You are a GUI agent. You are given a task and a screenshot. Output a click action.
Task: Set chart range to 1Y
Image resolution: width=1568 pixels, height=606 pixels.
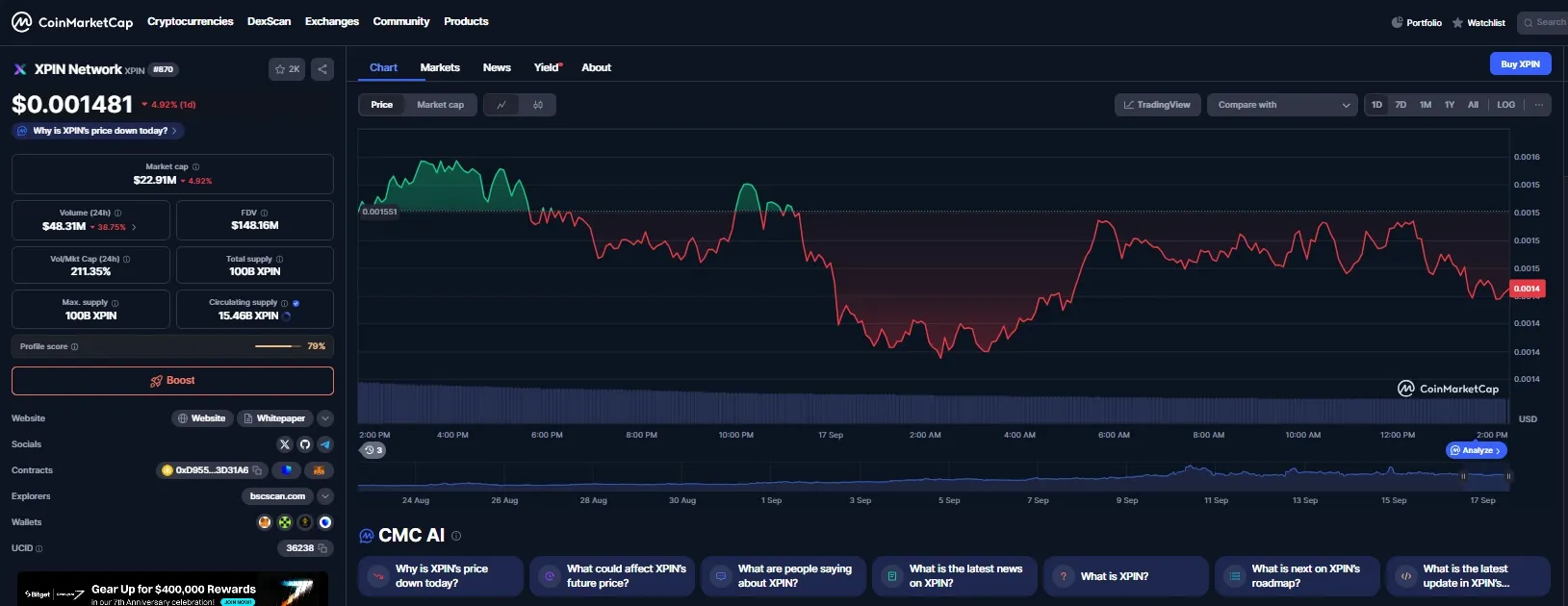(1450, 105)
